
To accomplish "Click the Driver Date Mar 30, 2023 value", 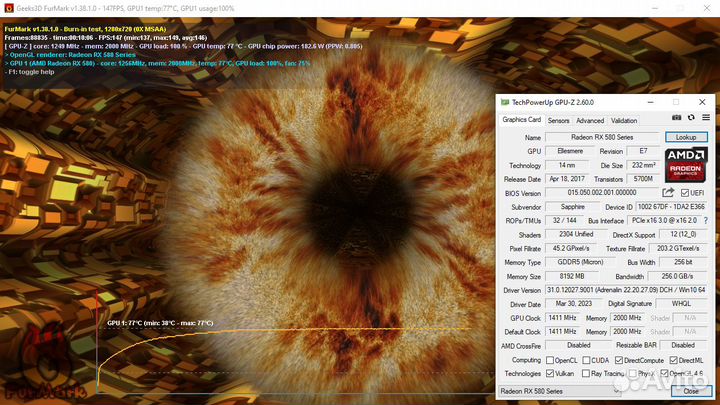I will pyautogui.click(x=574, y=304).
